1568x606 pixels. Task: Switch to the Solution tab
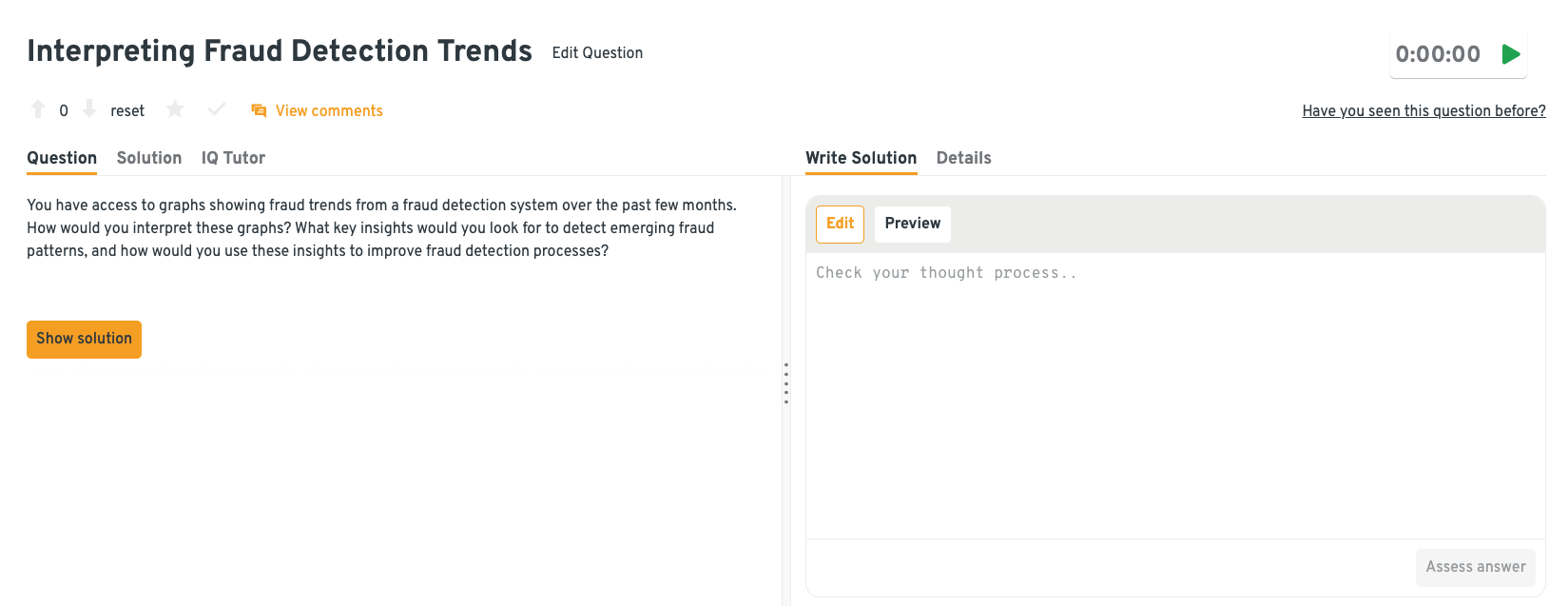pyautogui.click(x=149, y=158)
